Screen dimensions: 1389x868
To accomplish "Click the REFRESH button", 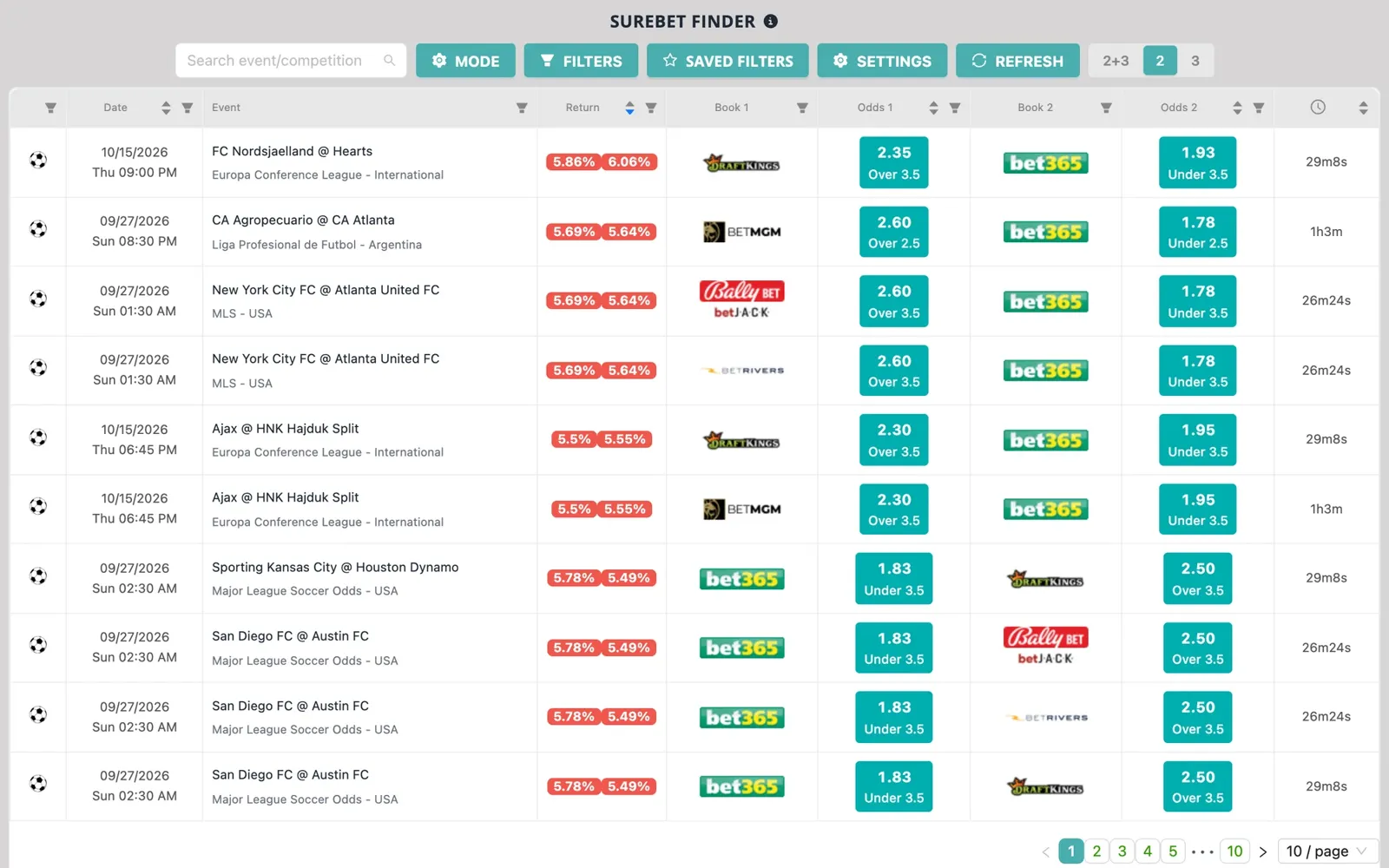I will click(x=1017, y=61).
